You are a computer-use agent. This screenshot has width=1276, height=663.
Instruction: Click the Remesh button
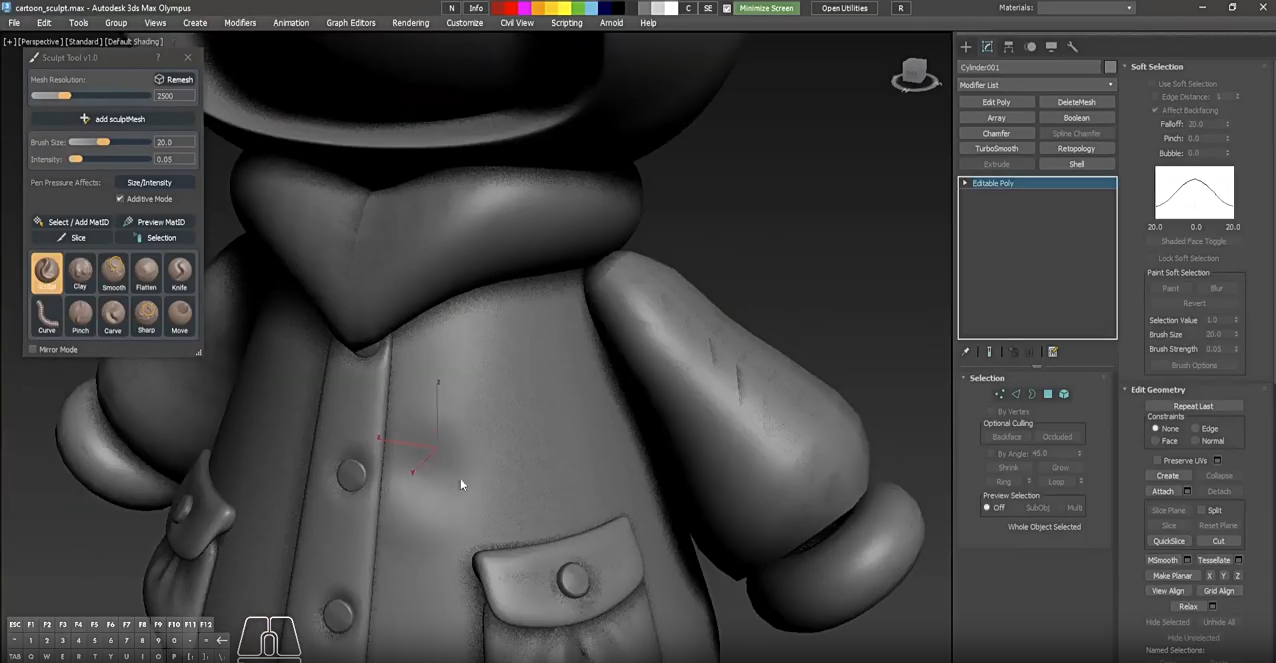174,79
